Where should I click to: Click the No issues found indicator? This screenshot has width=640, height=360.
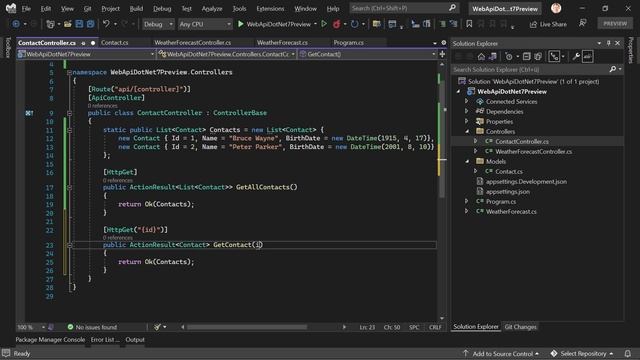[92, 327]
